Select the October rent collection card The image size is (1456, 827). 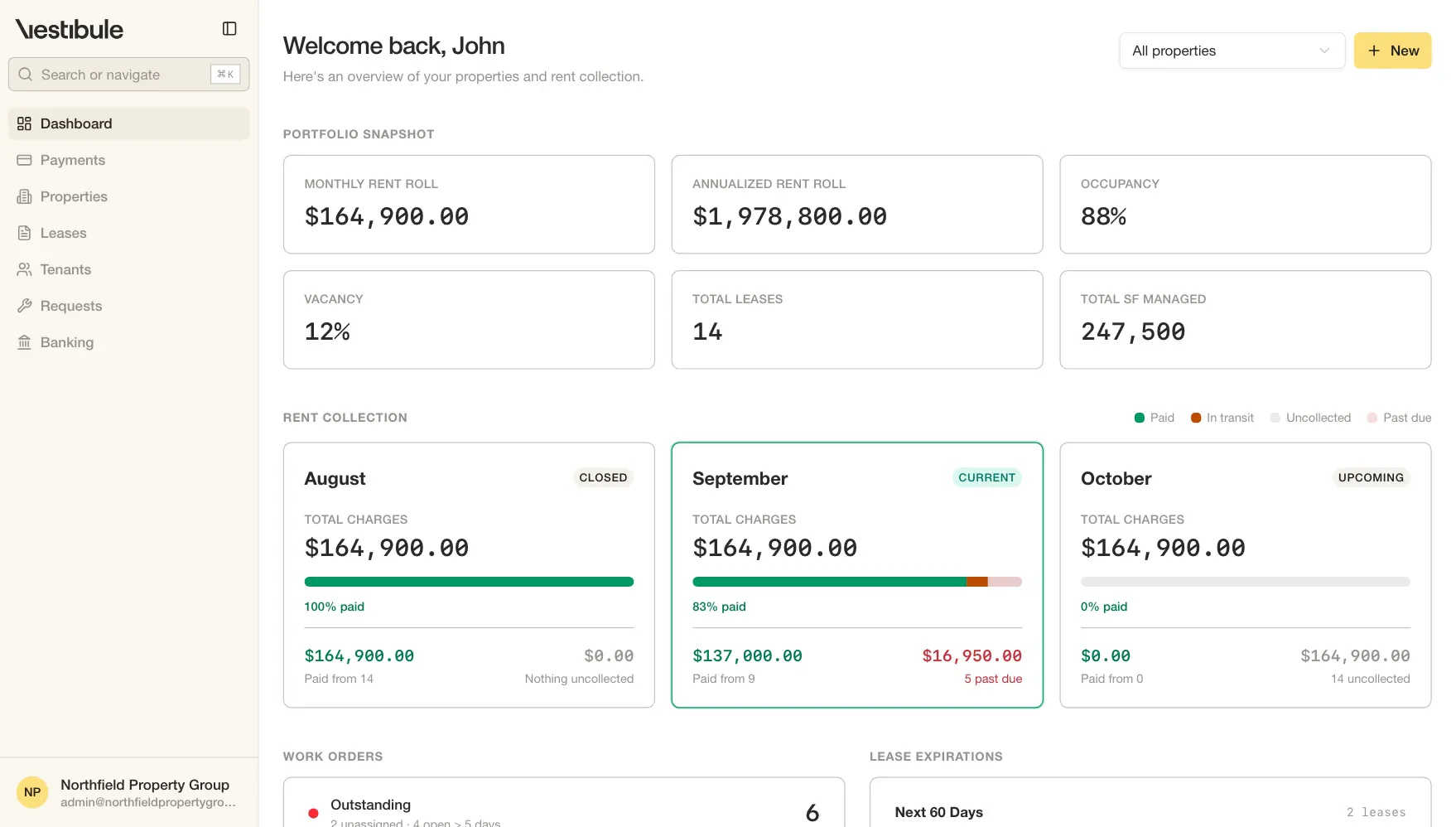tap(1245, 575)
